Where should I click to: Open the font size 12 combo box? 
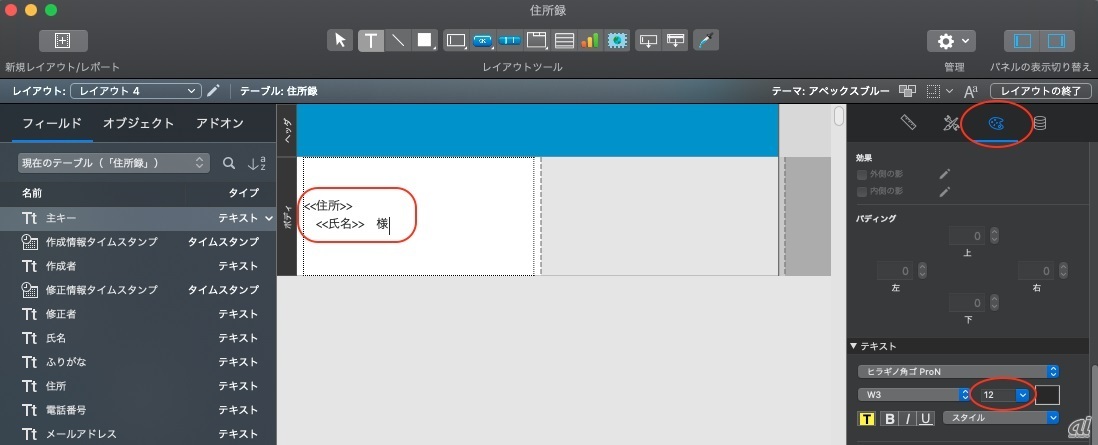coord(1003,395)
